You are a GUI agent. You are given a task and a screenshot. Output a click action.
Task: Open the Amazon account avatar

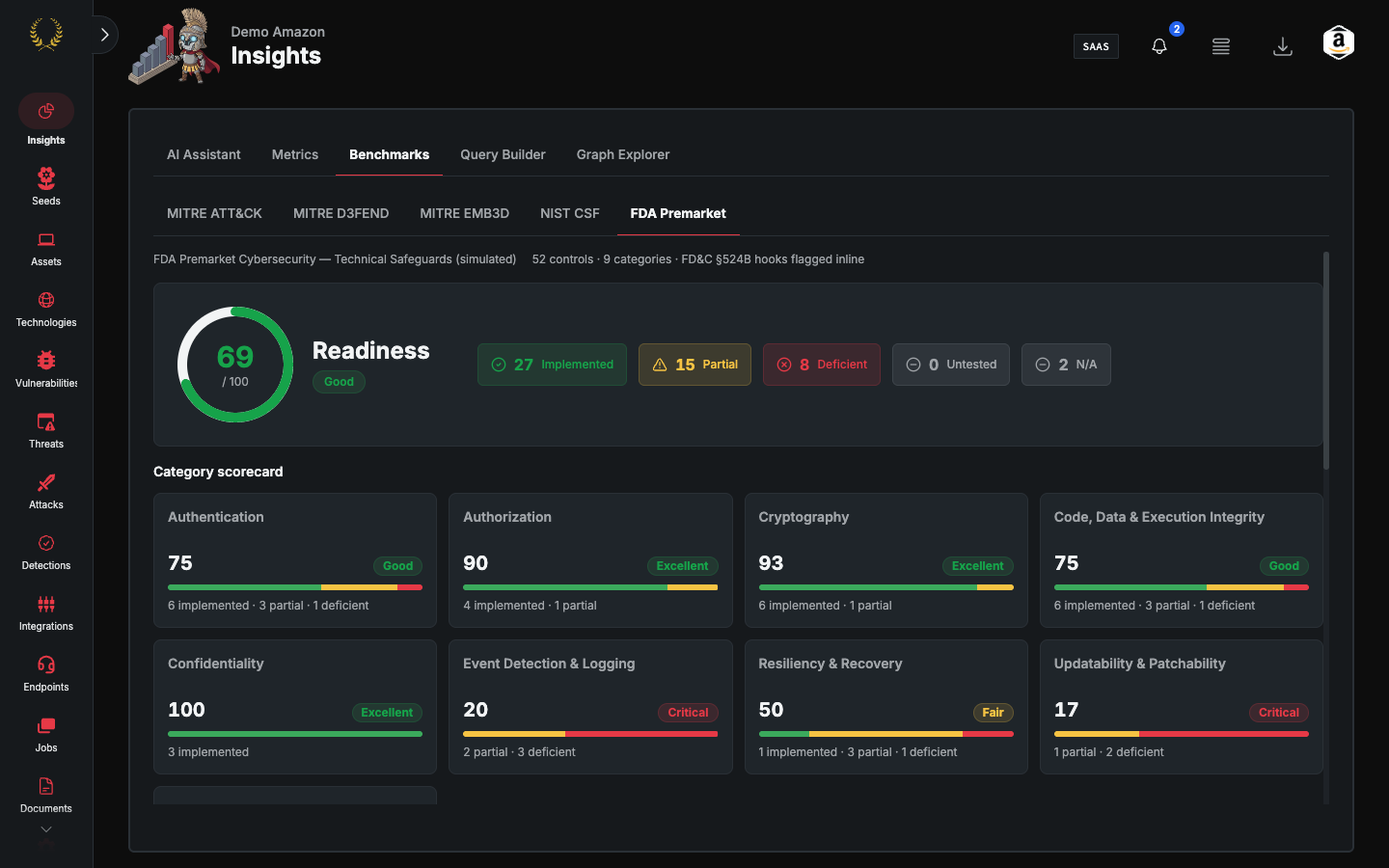pyautogui.click(x=1339, y=42)
